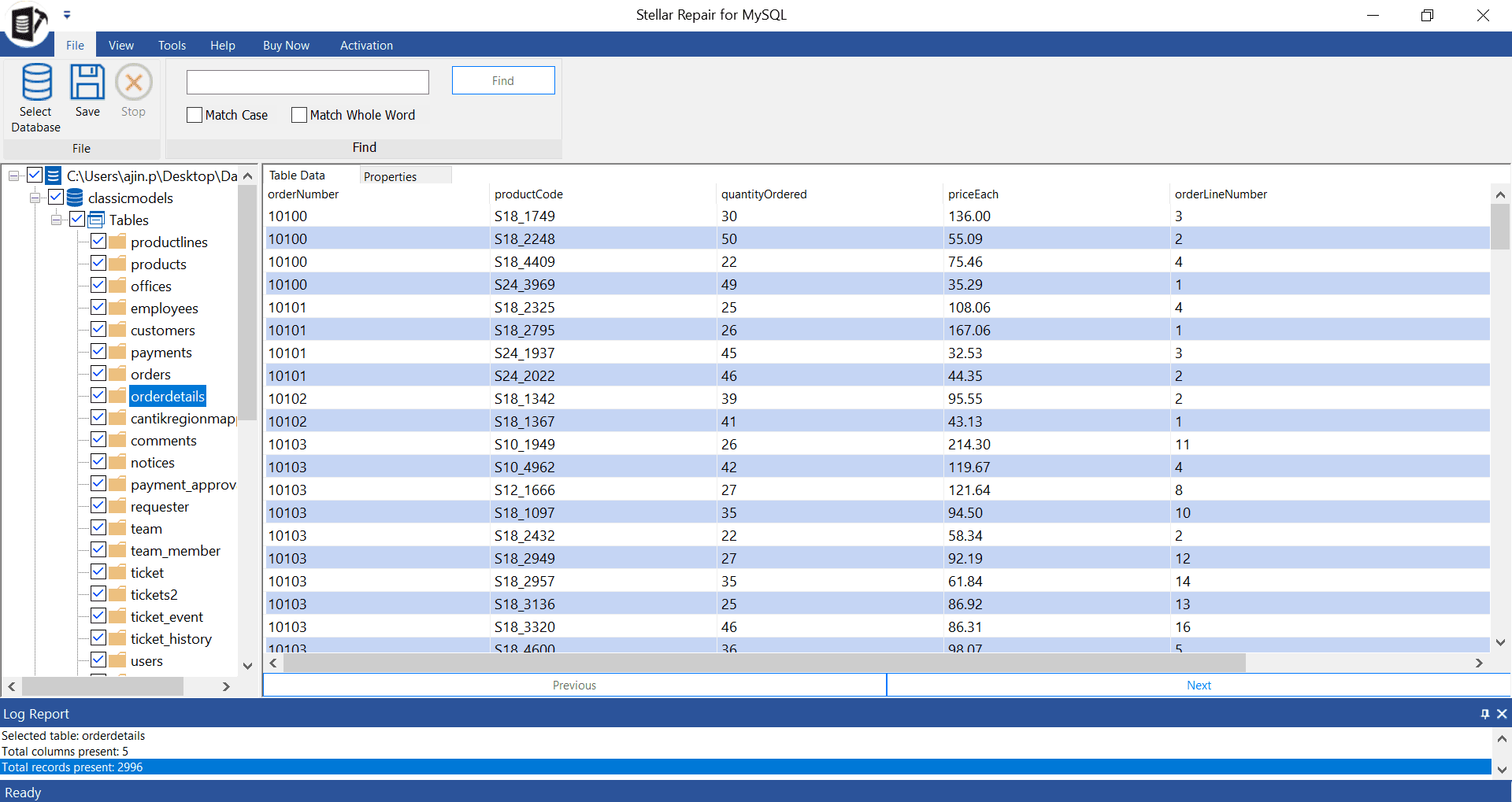This screenshot has height=802, width=1512.
Task: Uncheck the classicmodels database checkbox
Action: pos(56,197)
